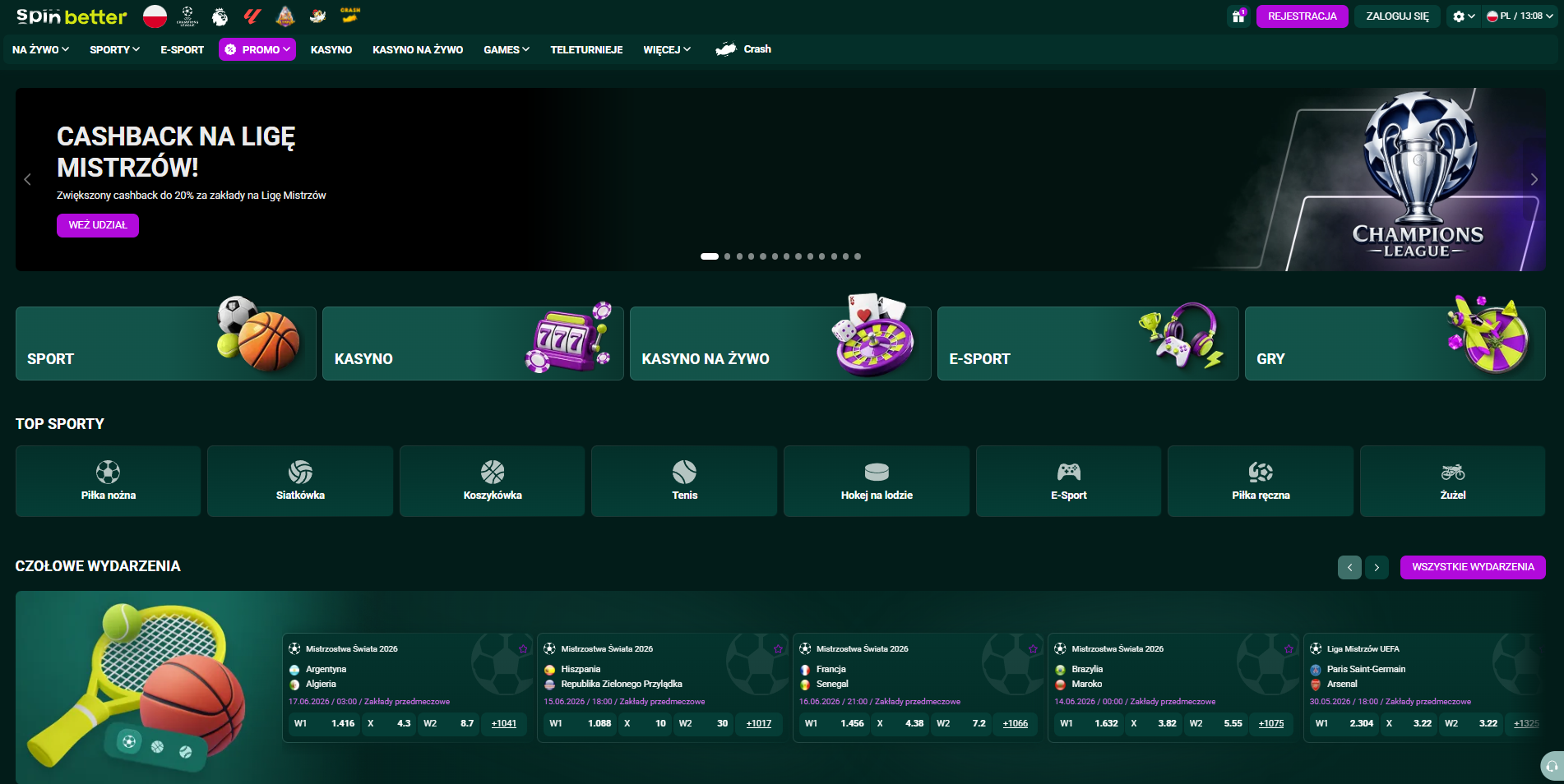This screenshot has height=784, width=1564.
Task: Click the WSZYSTKIE WYDARZENIA button
Action: pos(1473,567)
